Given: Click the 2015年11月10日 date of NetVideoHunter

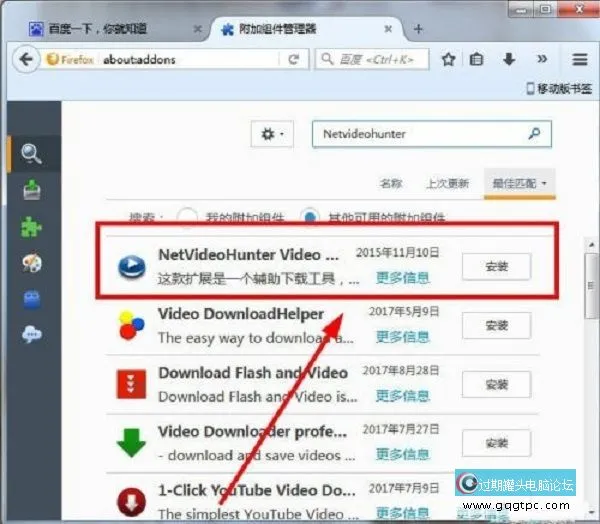Looking at the screenshot, I should click(x=397, y=253).
